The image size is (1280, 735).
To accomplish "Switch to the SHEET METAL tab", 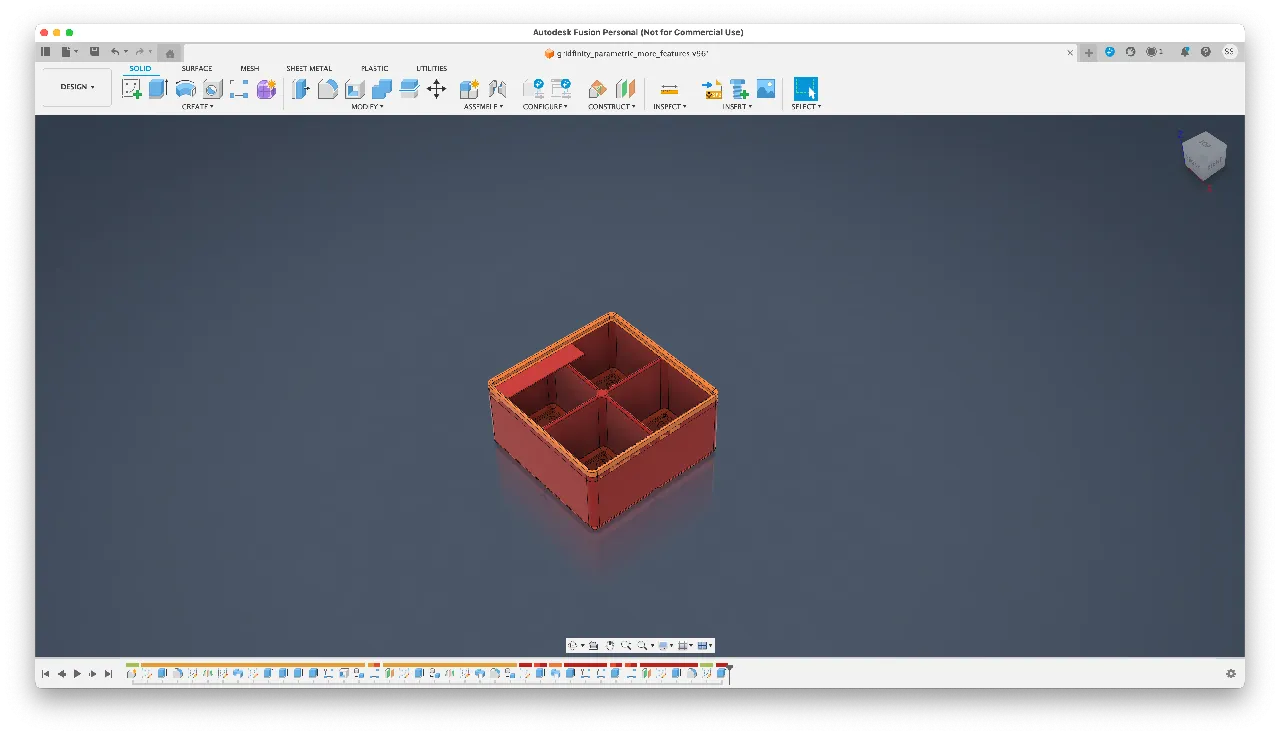I will pos(309,68).
